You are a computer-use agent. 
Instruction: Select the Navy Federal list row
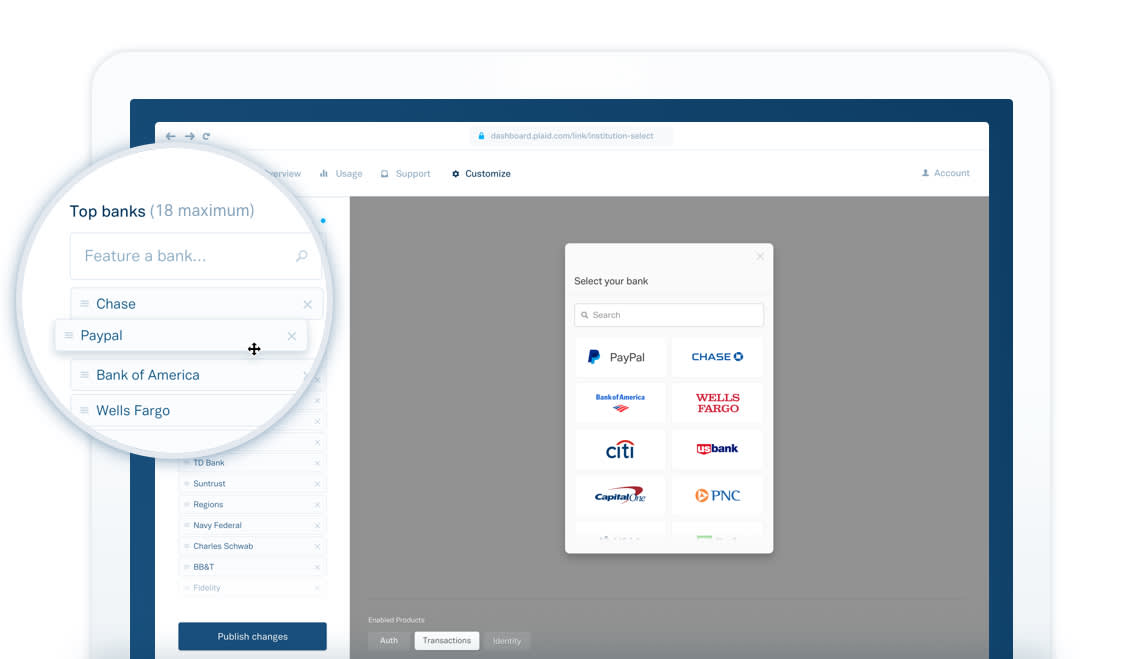coord(252,526)
